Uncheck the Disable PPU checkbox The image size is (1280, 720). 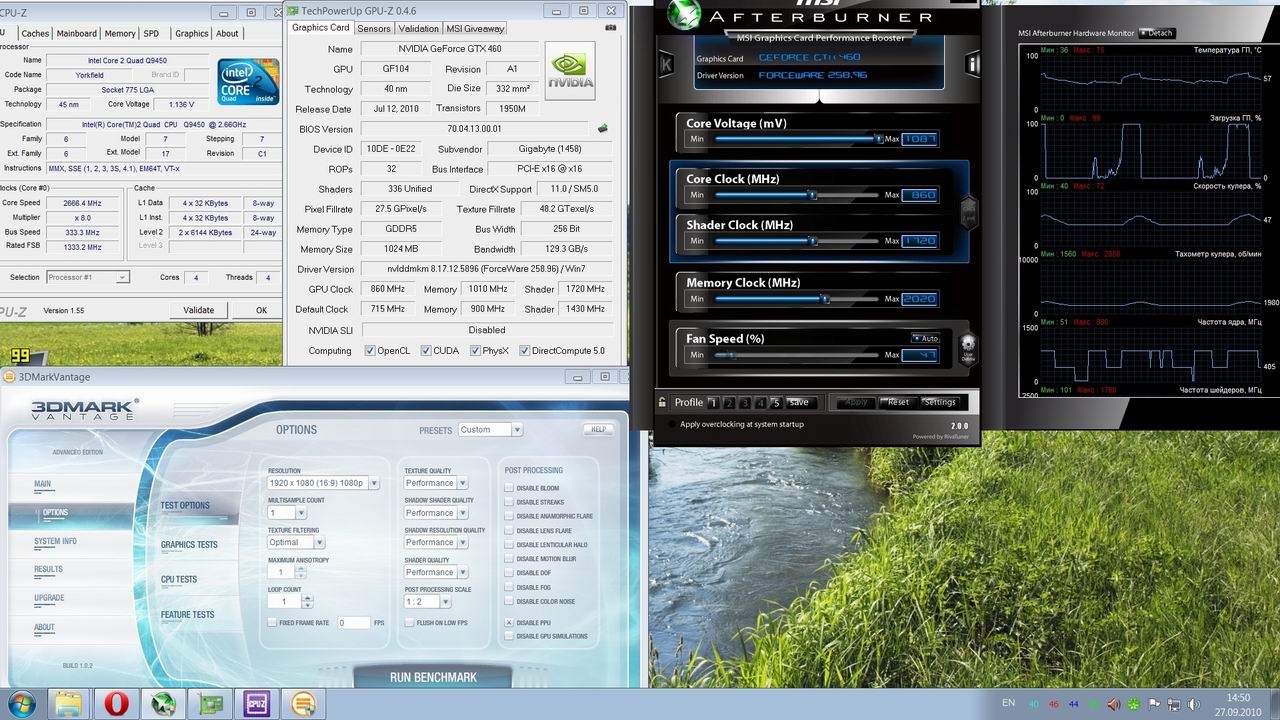point(509,622)
